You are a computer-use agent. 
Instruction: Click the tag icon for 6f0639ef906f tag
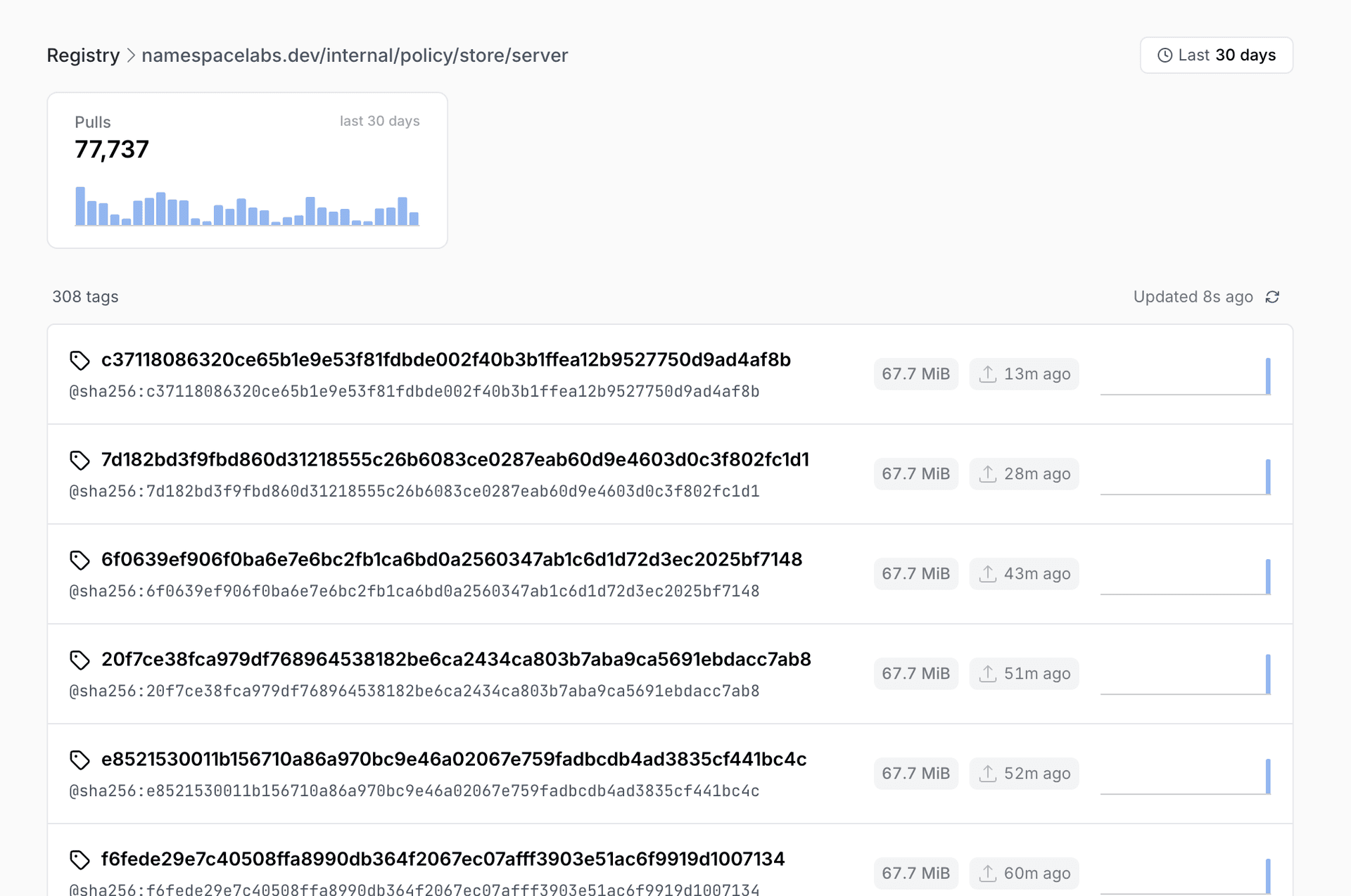[80, 560]
